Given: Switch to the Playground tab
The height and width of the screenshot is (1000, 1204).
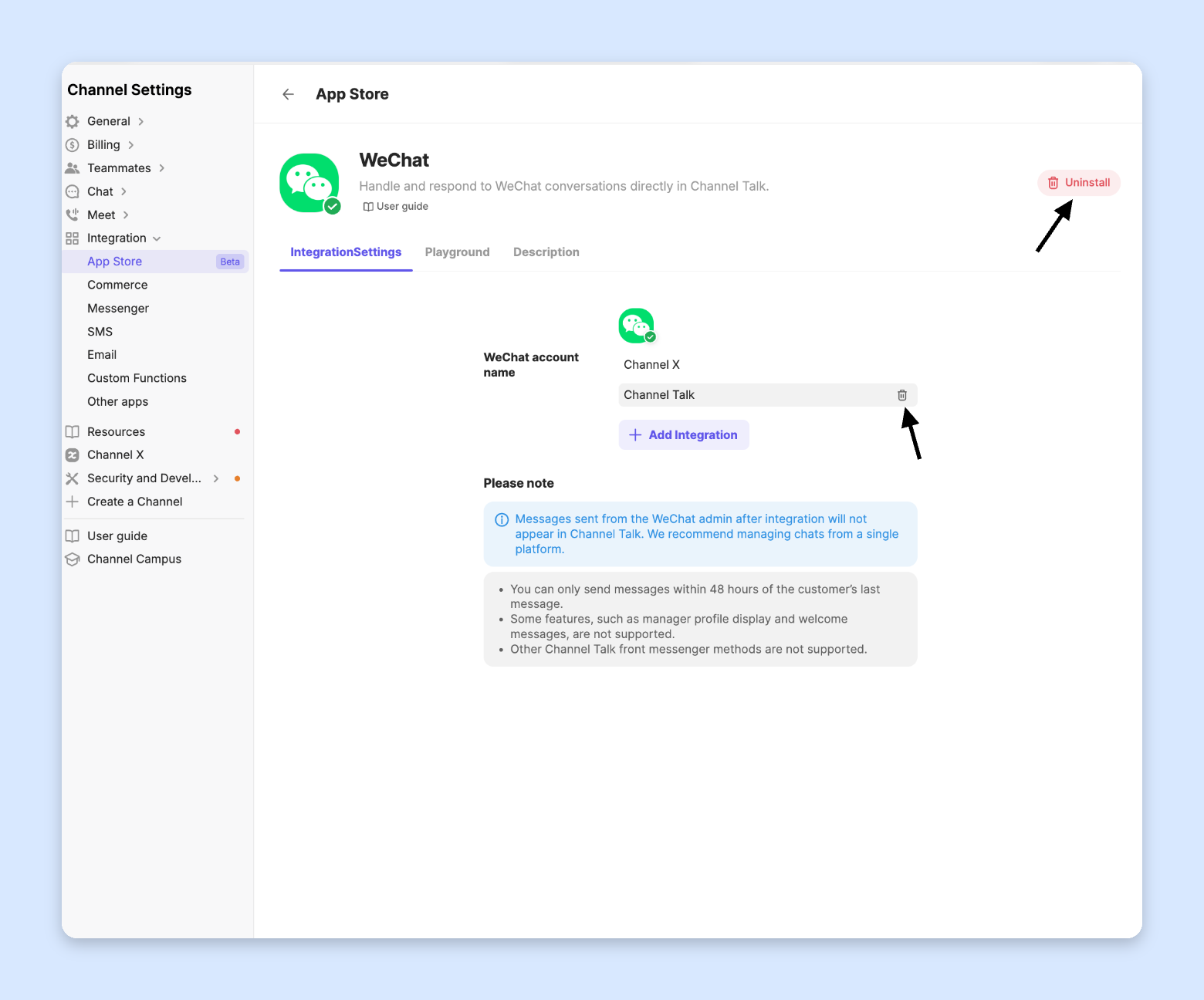Looking at the screenshot, I should [x=457, y=252].
